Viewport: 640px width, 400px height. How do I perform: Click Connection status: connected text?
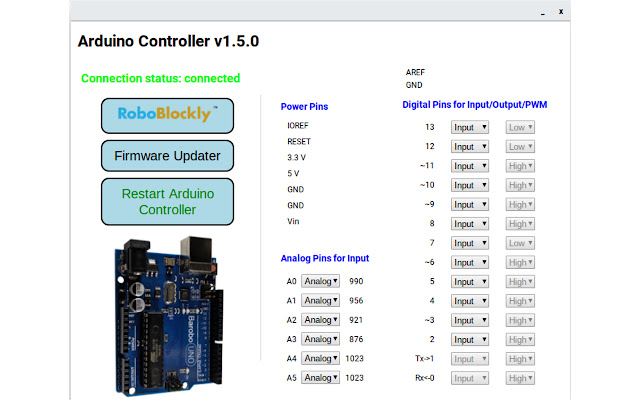pyautogui.click(x=160, y=78)
